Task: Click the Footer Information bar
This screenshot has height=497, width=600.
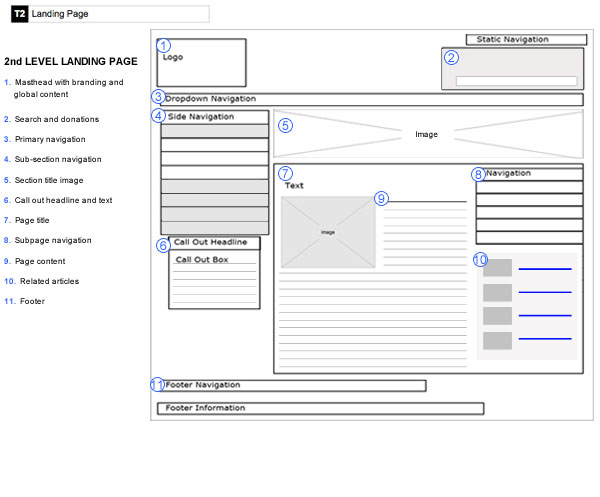Action: (320, 408)
